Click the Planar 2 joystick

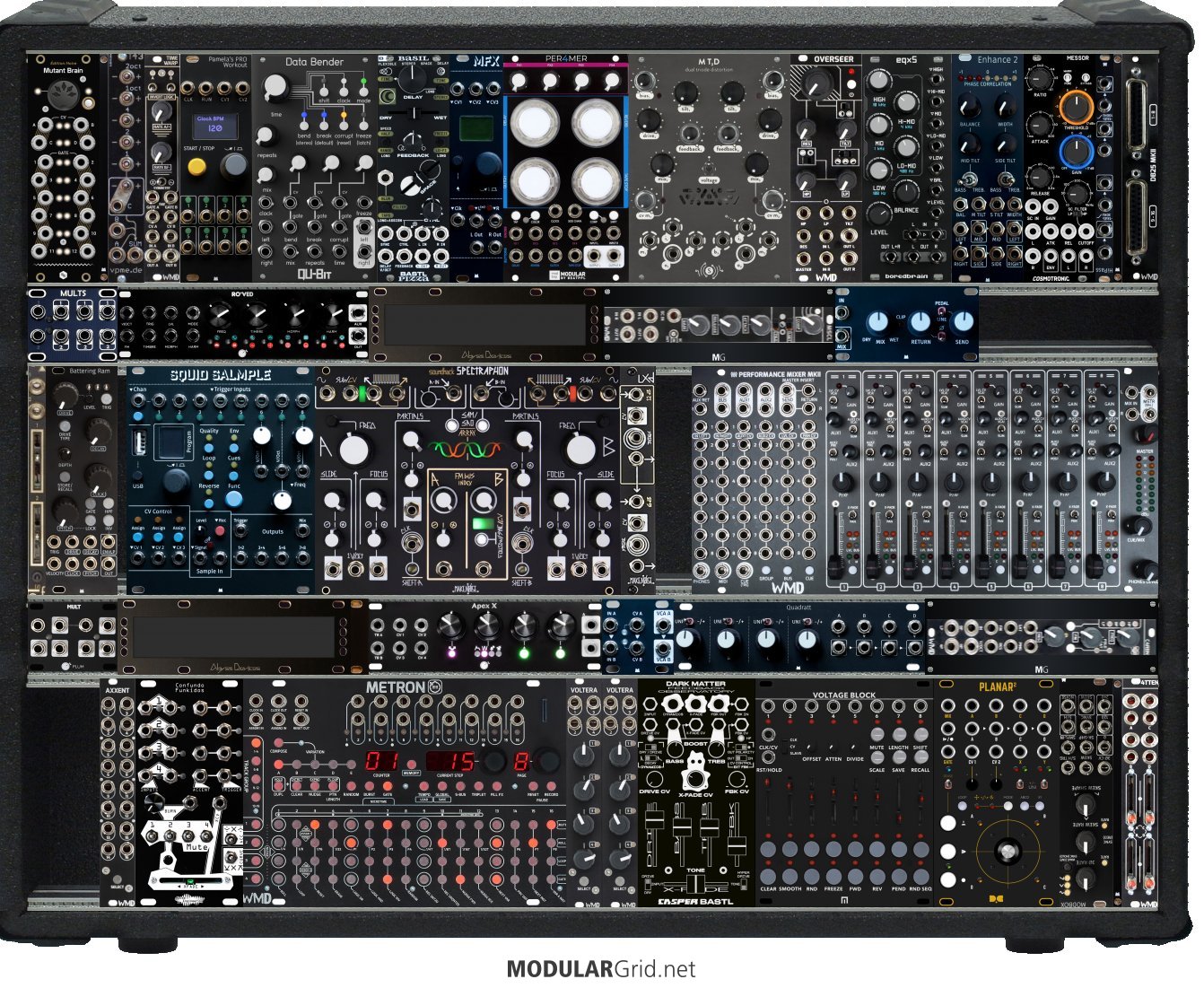(x=1009, y=850)
